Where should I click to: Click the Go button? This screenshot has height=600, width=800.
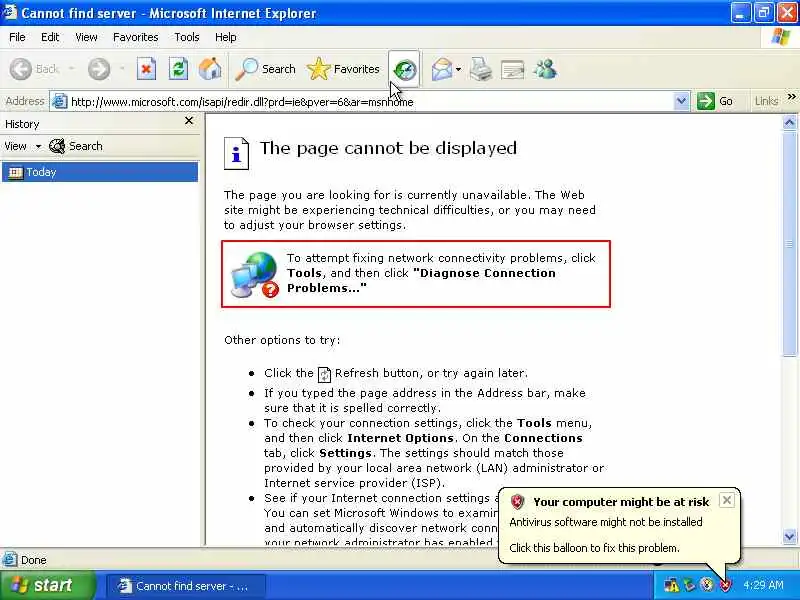tap(715, 101)
